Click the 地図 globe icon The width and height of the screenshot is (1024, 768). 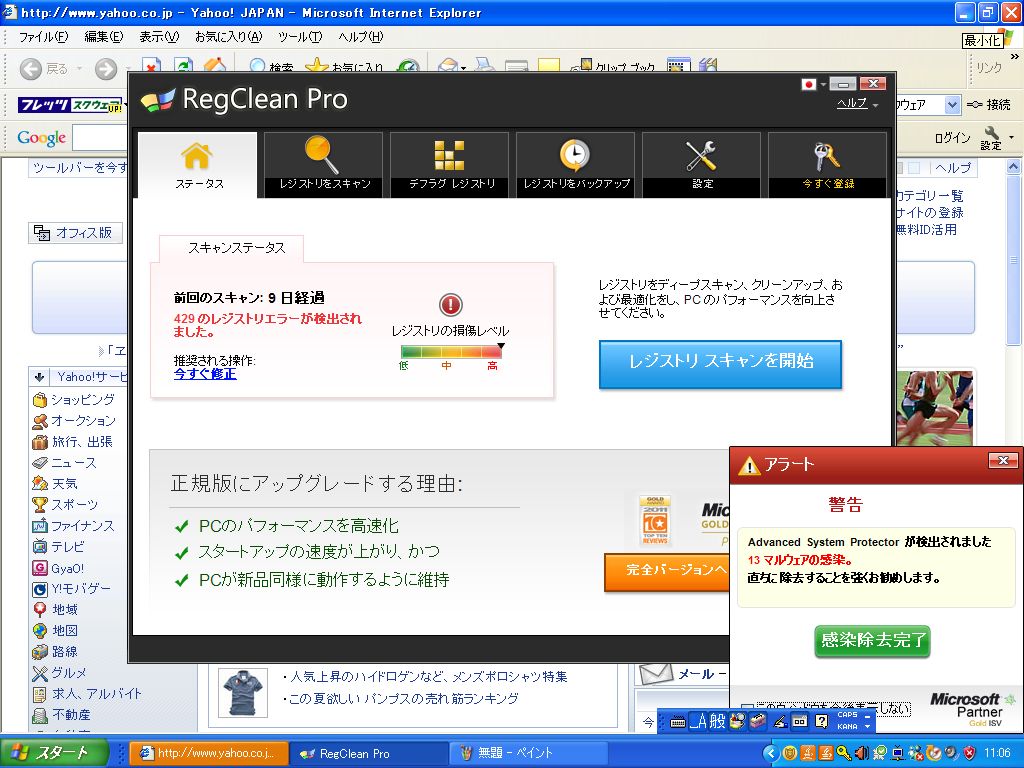(x=40, y=631)
